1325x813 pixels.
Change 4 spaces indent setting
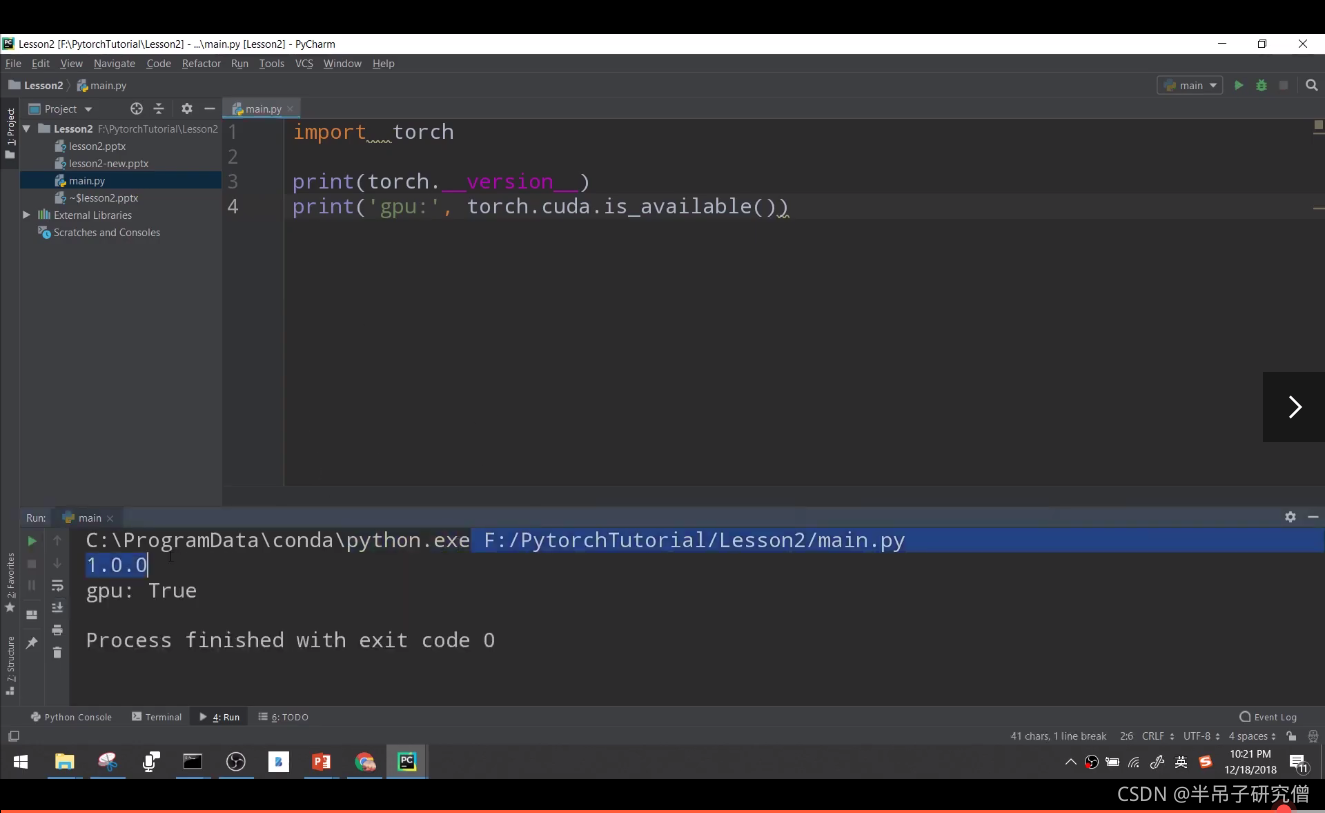1252,736
